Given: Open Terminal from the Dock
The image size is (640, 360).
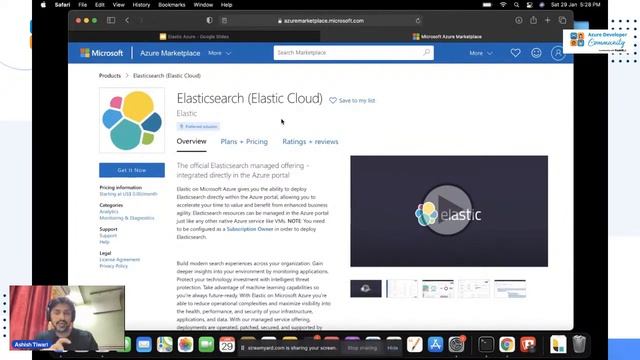Looking at the screenshot, I should pyautogui.click(x=486, y=344).
